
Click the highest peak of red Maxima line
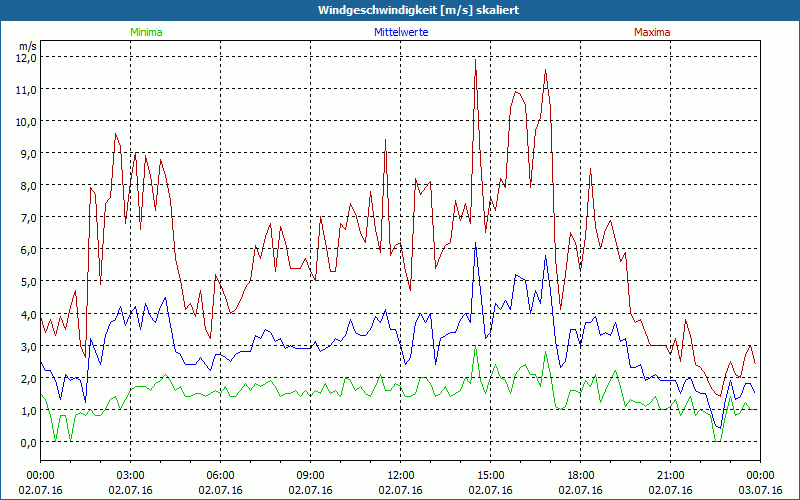click(476, 61)
